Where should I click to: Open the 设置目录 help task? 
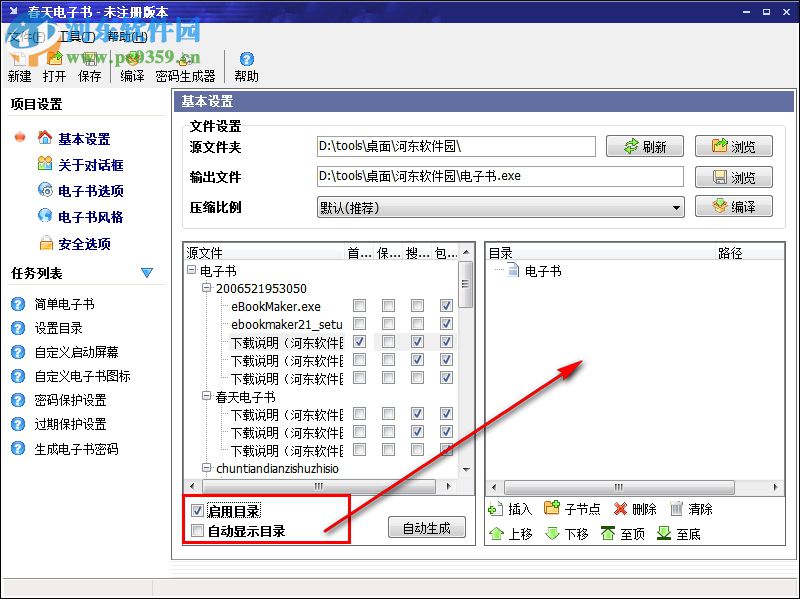(59, 328)
